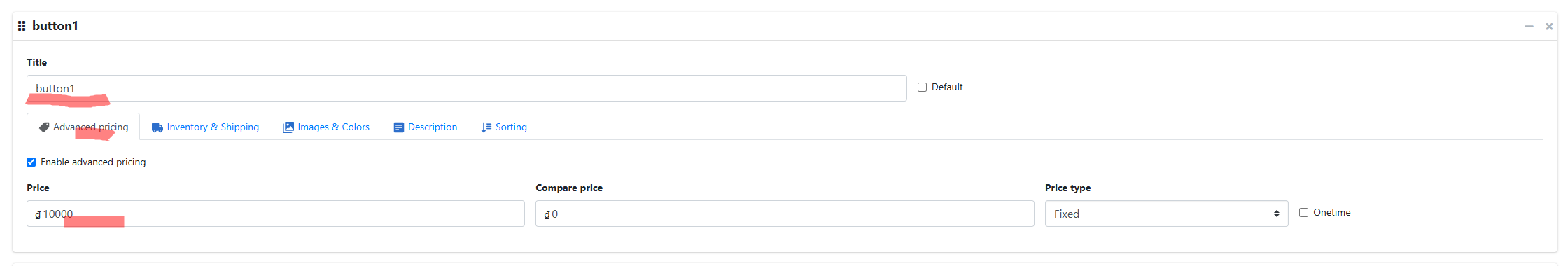
Task: Open the Images & Colors tab
Action: 326,127
